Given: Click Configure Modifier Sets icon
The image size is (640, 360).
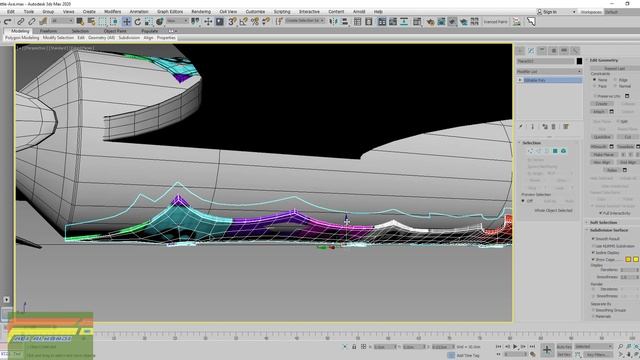Looking at the screenshot, I should click(566, 127).
